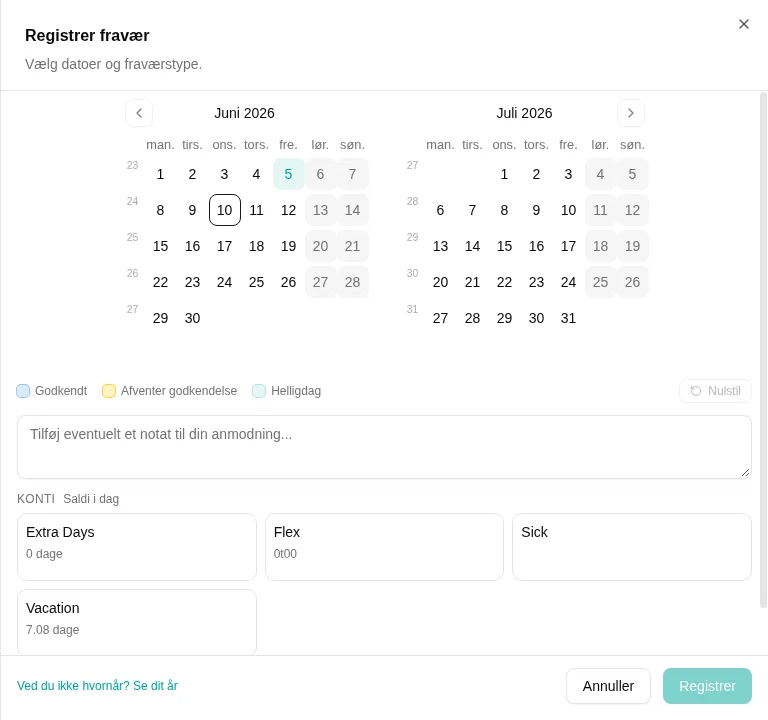Select July 15 in the calendar
This screenshot has height=720, width=768.
pos(504,246)
